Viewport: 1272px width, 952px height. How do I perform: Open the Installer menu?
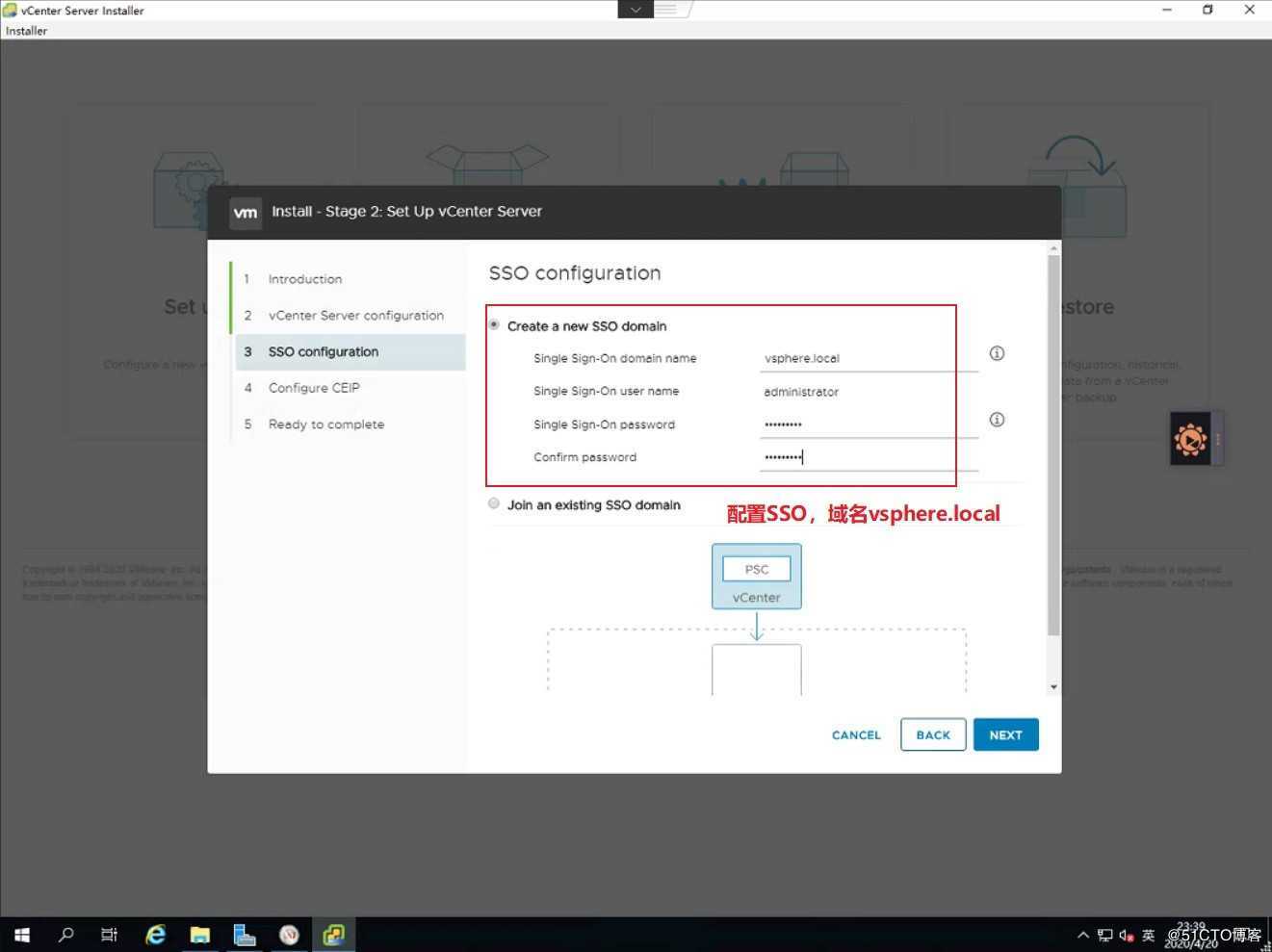pos(26,31)
